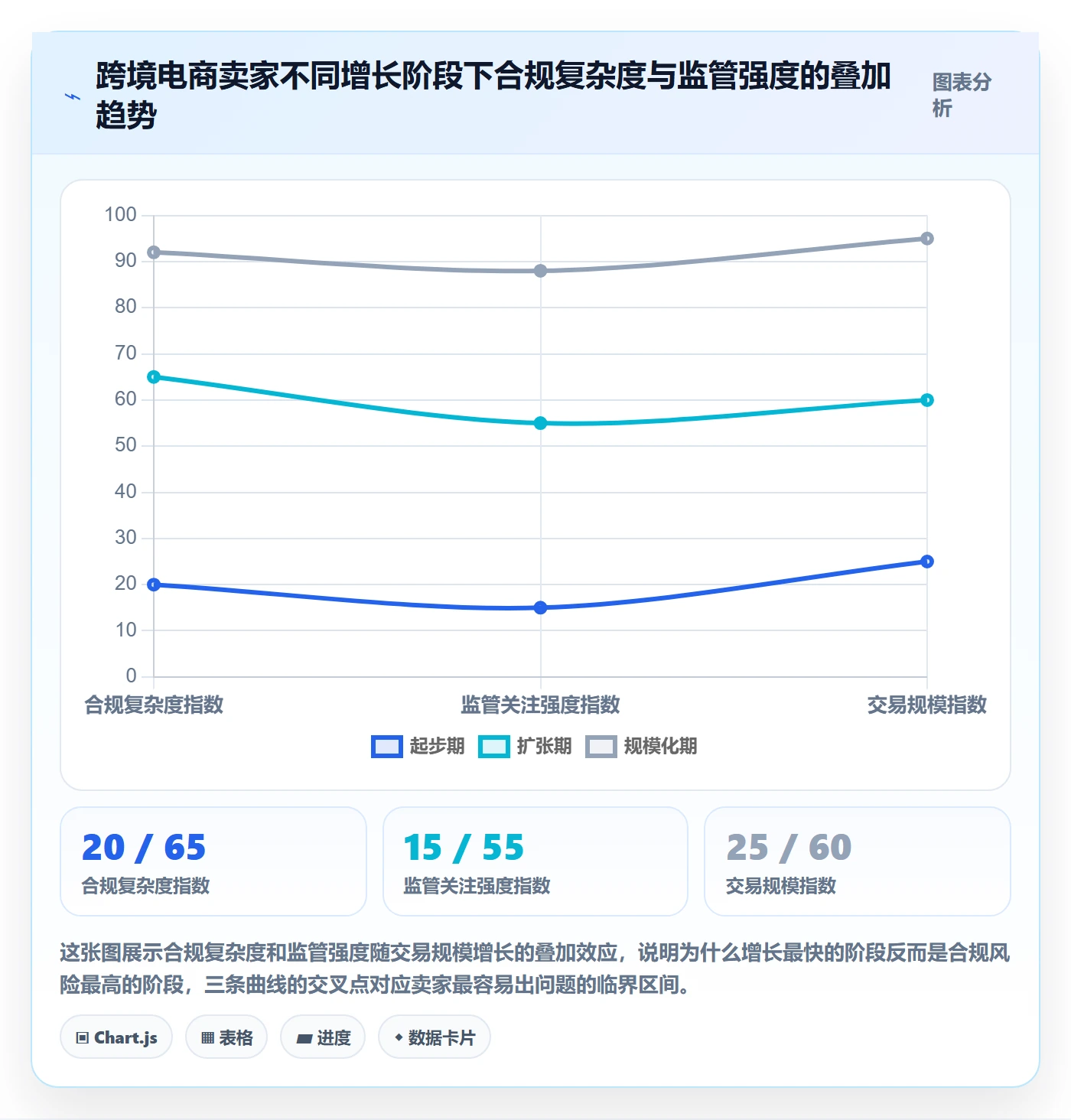The width and height of the screenshot is (1071, 1120).
Task: Click the 20 / 65 stat value
Action: [x=144, y=848]
